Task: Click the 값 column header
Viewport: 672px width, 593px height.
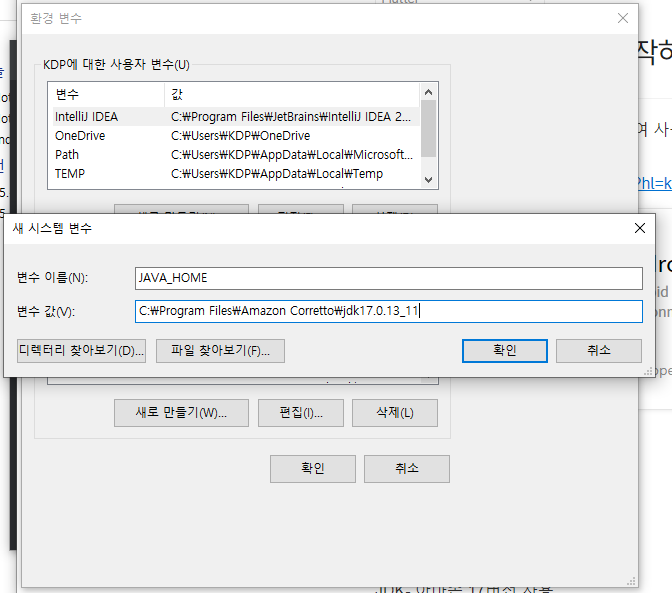Action: click(292, 94)
